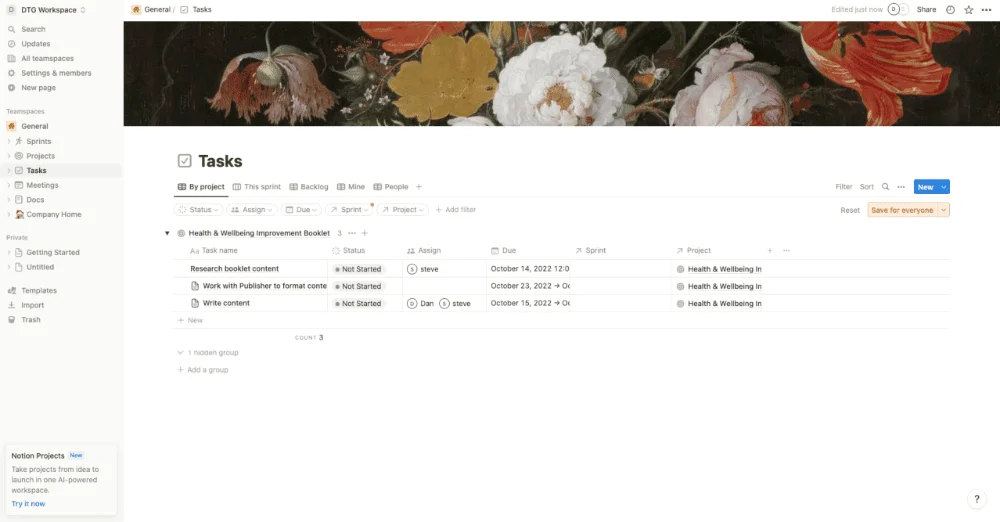This screenshot has height=522, width=1000.
Task: Expand the Sprints tree item
Action: [x=8, y=142]
